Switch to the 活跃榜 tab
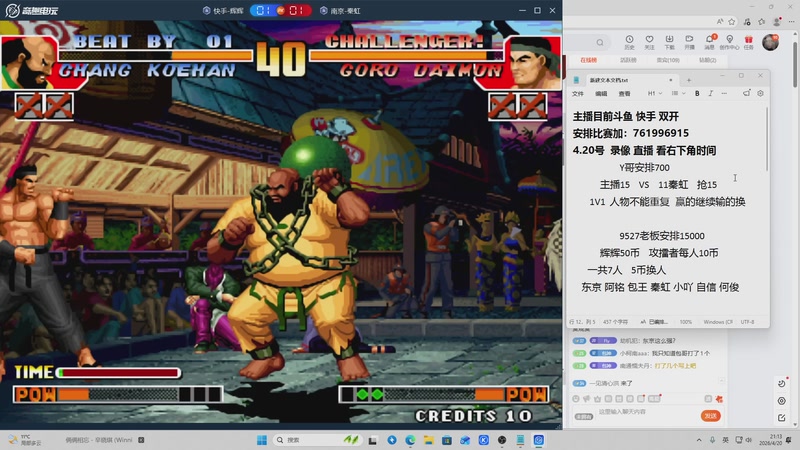Screen dimensions: 800x450 pos(628,60)
